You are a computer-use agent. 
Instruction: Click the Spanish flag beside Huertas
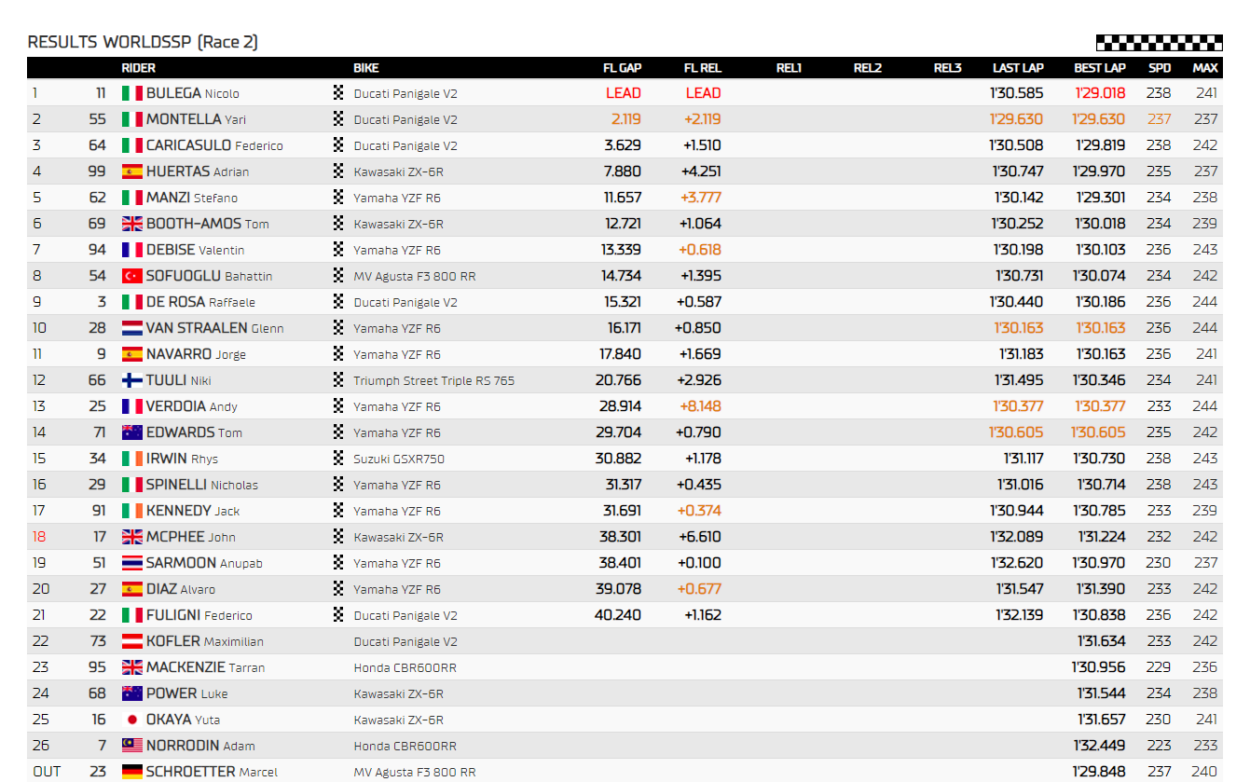click(x=132, y=171)
